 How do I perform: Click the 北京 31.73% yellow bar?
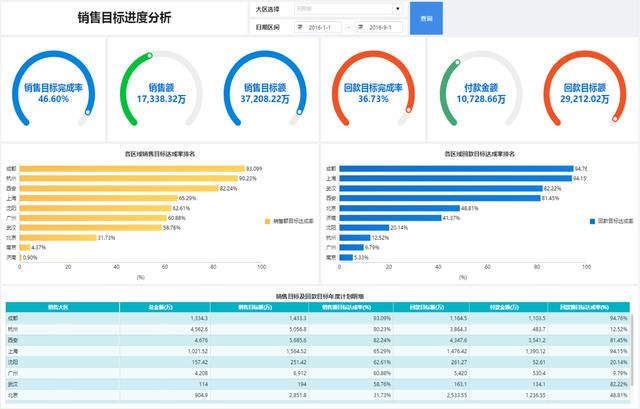pyautogui.click(x=58, y=238)
